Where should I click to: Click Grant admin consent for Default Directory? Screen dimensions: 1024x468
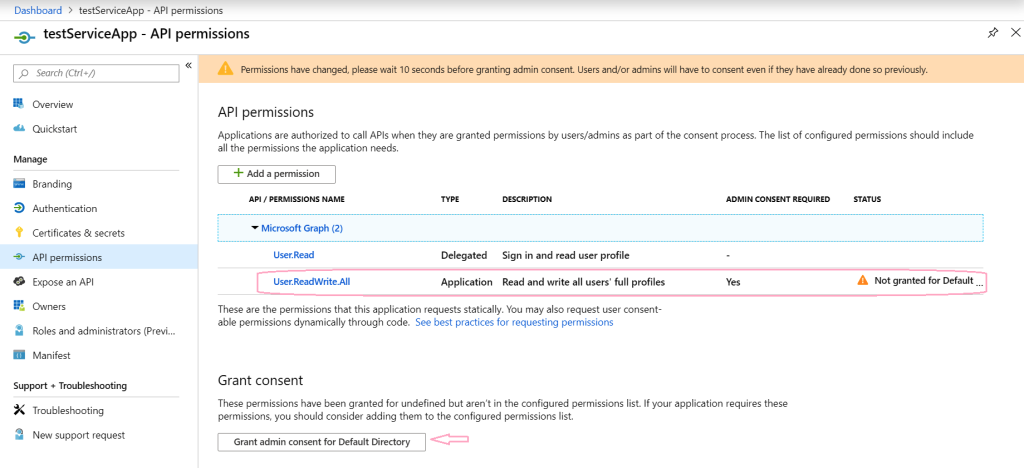point(321,442)
